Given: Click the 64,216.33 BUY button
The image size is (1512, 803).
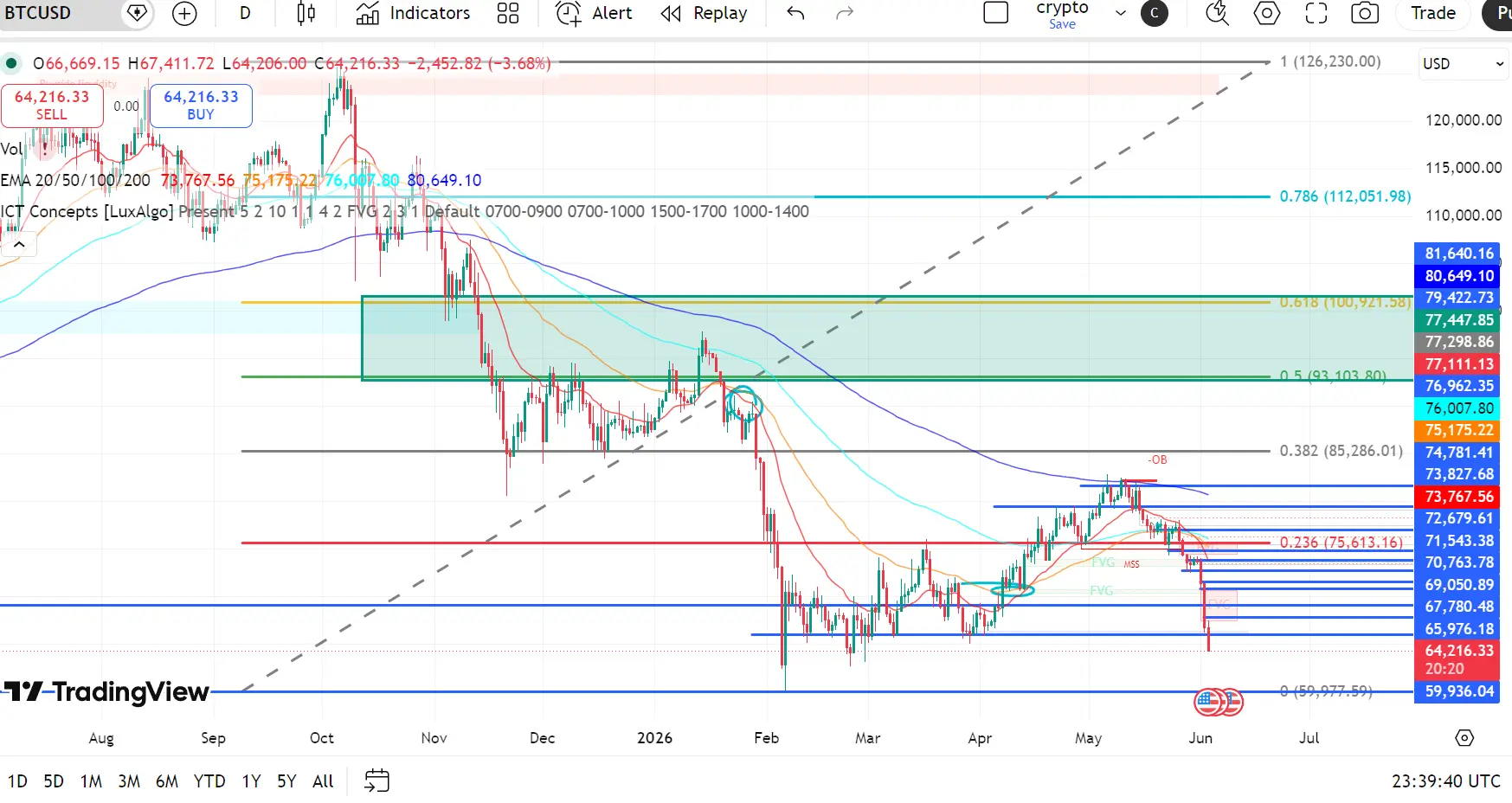Looking at the screenshot, I should (201, 106).
